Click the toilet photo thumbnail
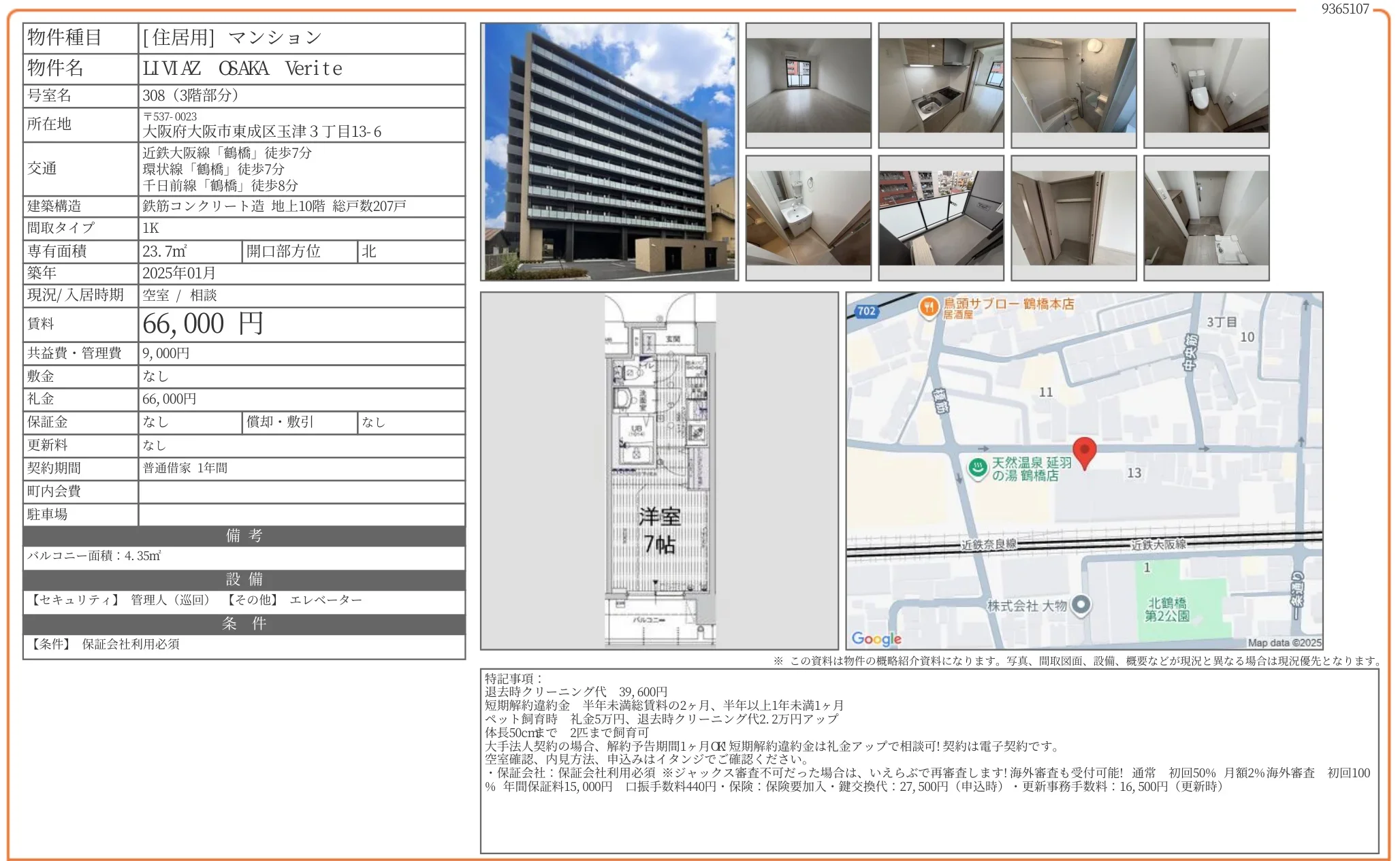Viewport: 1400px width, 861px height. point(1205,85)
